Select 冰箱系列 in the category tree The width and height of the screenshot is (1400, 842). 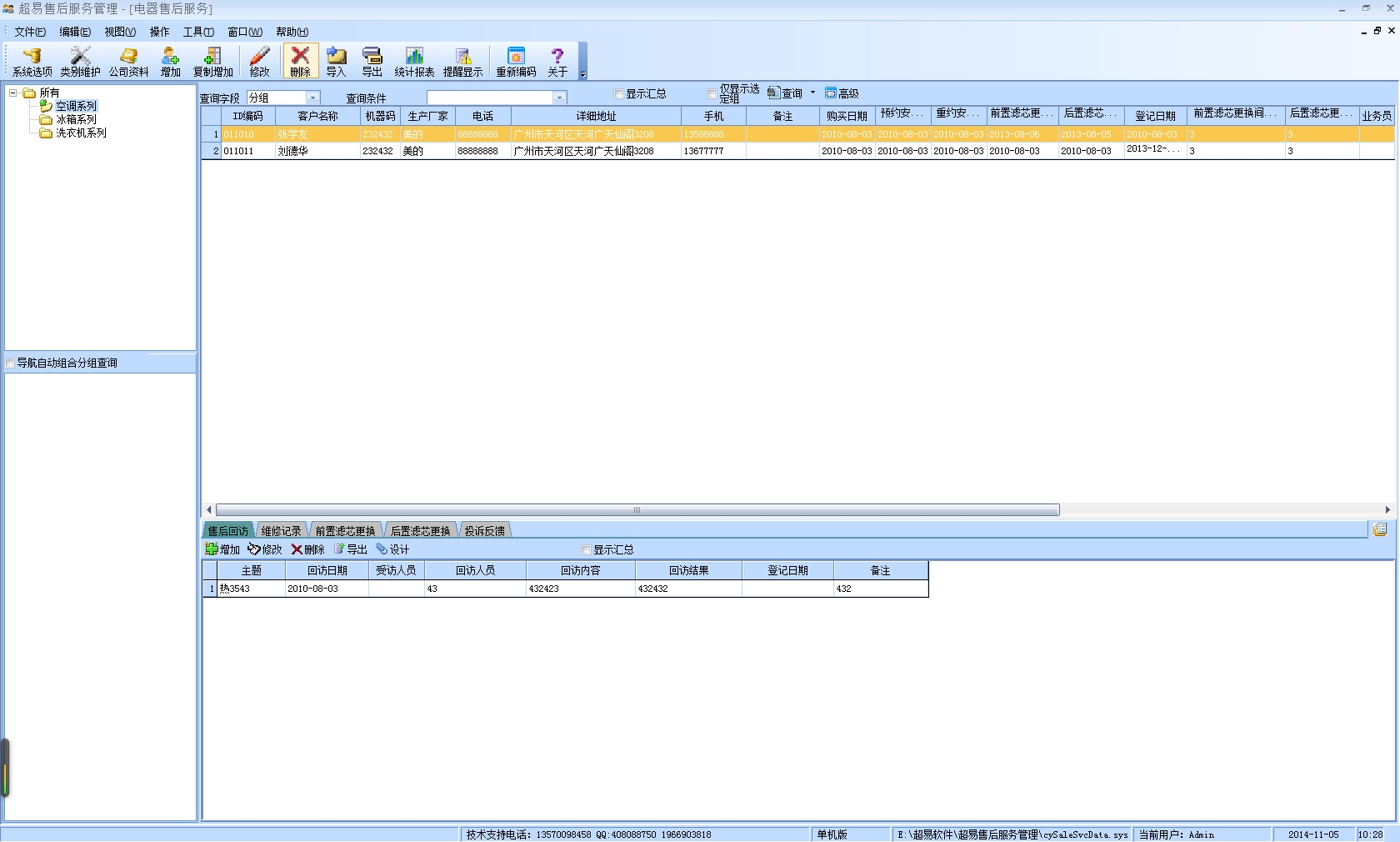click(76, 120)
